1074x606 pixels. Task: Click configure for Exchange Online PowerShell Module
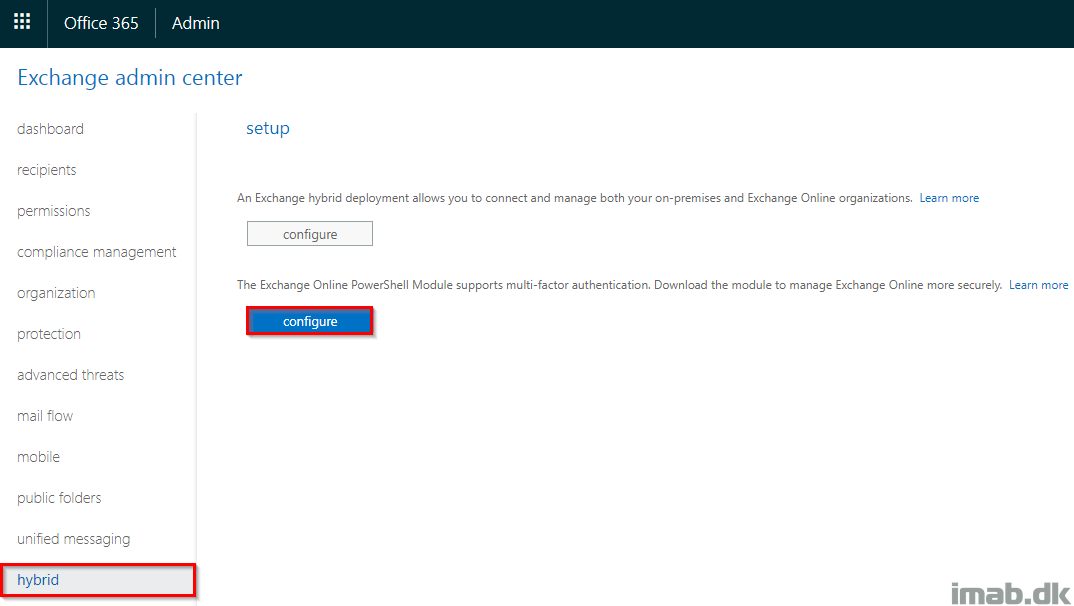[x=310, y=321]
